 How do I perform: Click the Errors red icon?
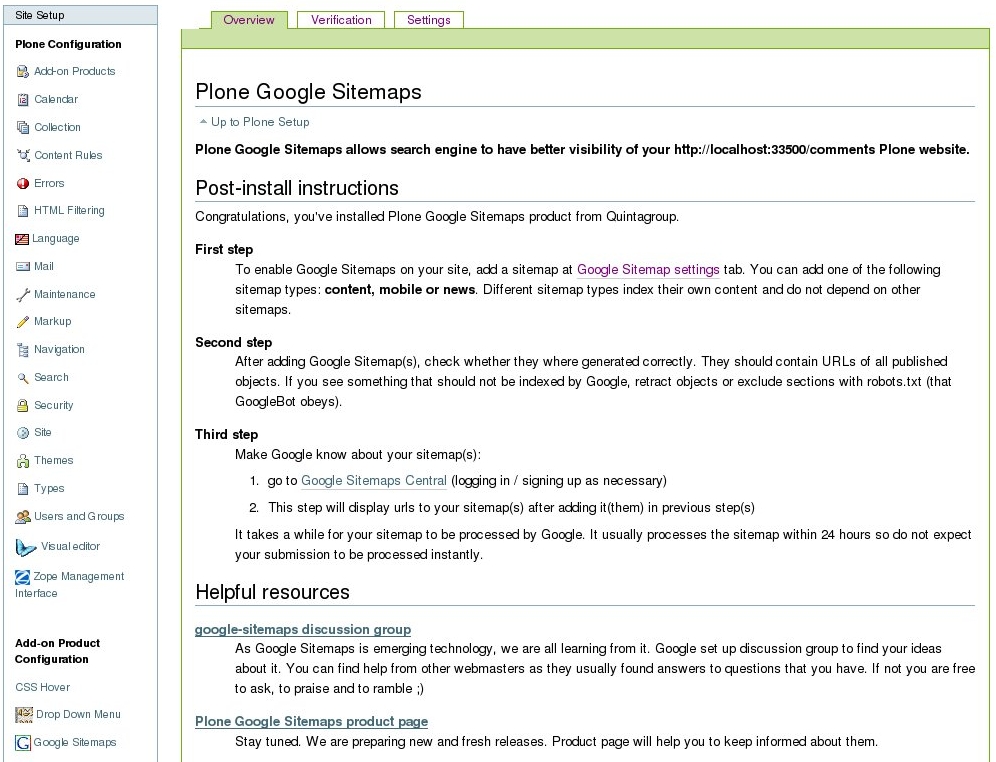click(23, 184)
